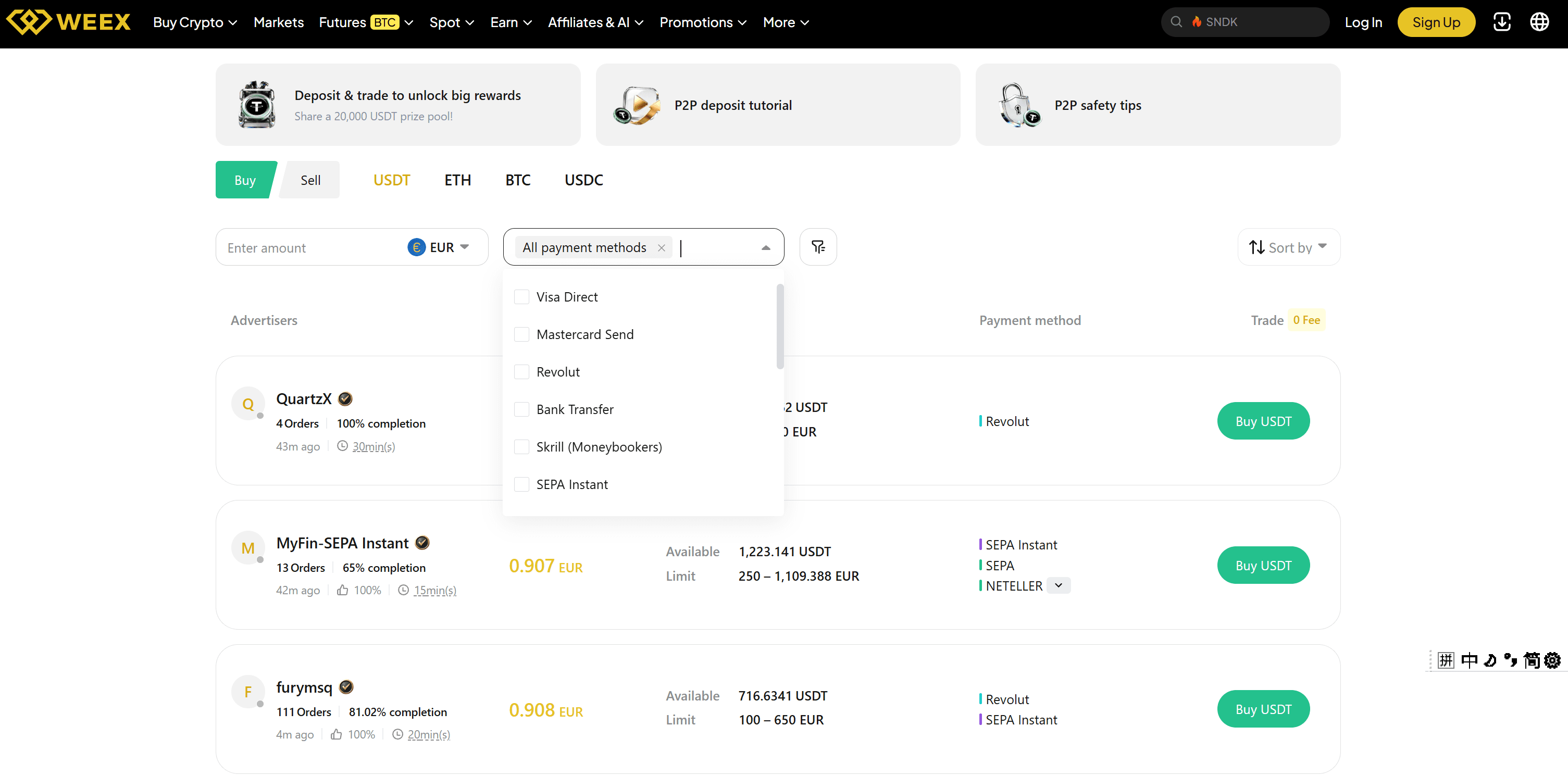This screenshot has width=1568, height=776.
Task: Check the Skrill (Moneybookers) option
Action: click(521, 447)
